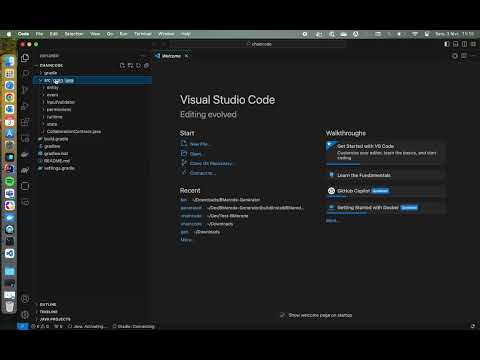
Task: Expand the Outline section
Action: tap(92, 304)
